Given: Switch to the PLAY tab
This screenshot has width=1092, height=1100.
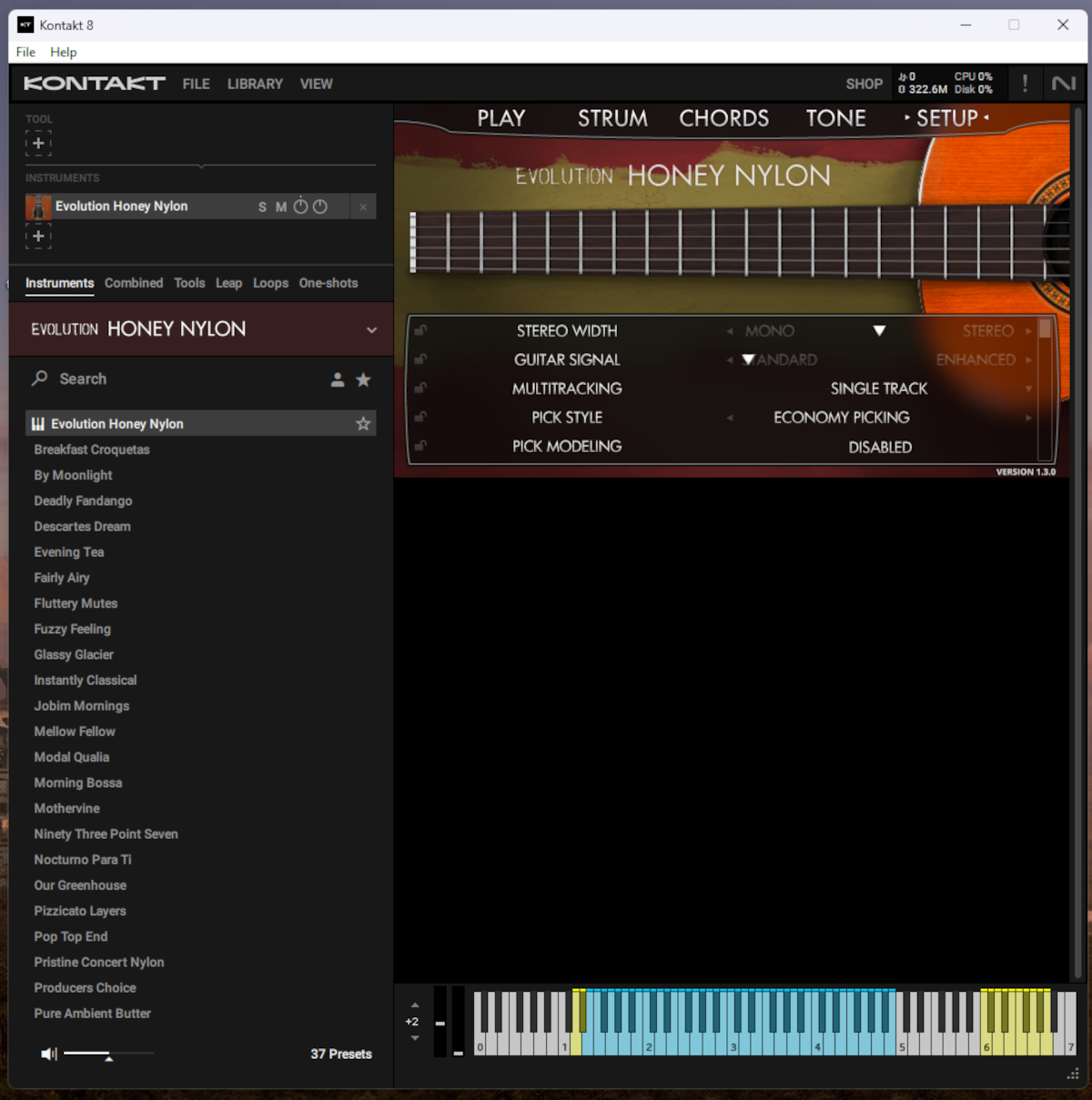Looking at the screenshot, I should (x=501, y=118).
